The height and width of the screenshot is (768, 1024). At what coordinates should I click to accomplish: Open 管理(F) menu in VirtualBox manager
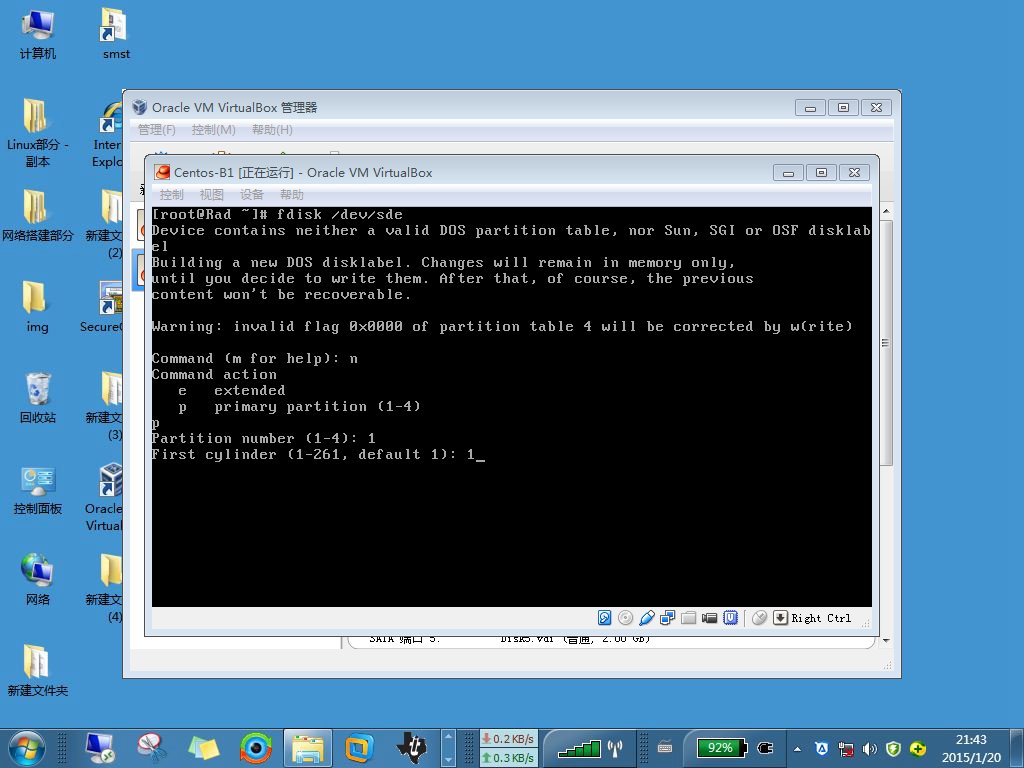[x=157, y=130]
